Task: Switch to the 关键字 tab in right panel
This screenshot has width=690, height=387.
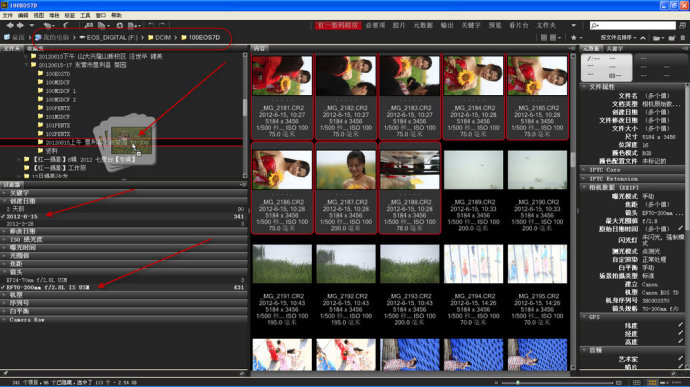Action: point(614,48)
